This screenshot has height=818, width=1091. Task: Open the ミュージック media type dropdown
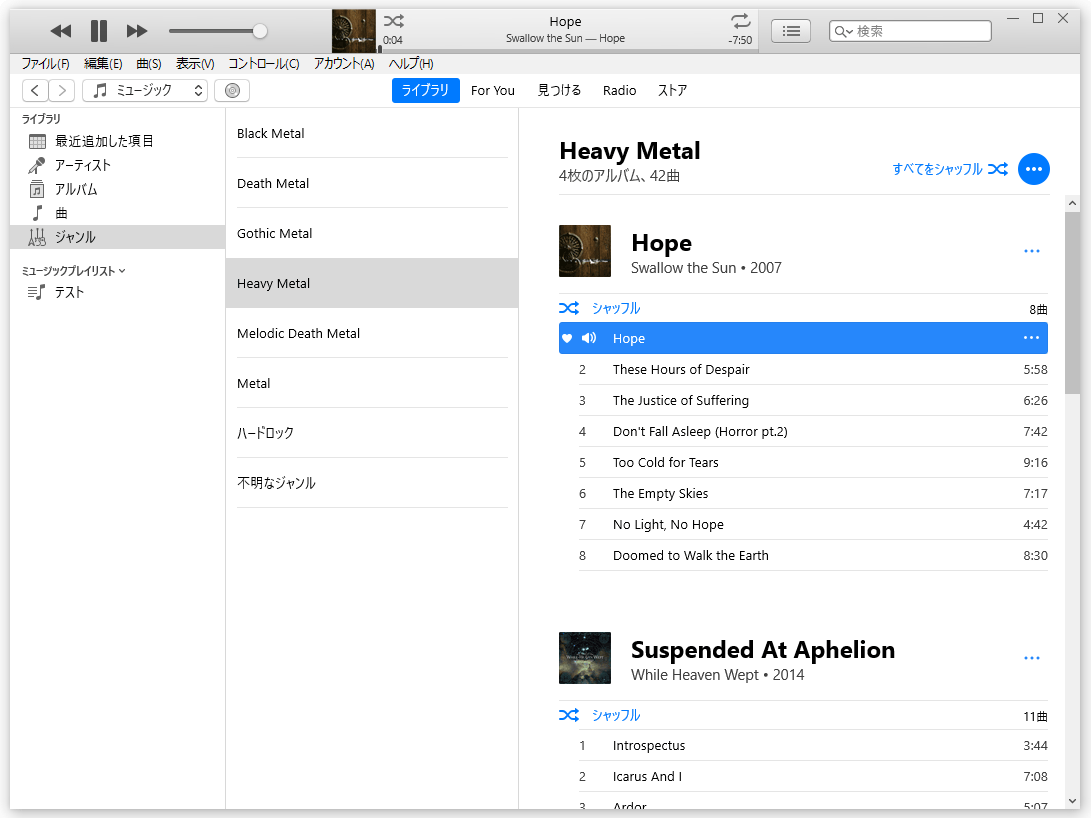[x=145, y=90]
